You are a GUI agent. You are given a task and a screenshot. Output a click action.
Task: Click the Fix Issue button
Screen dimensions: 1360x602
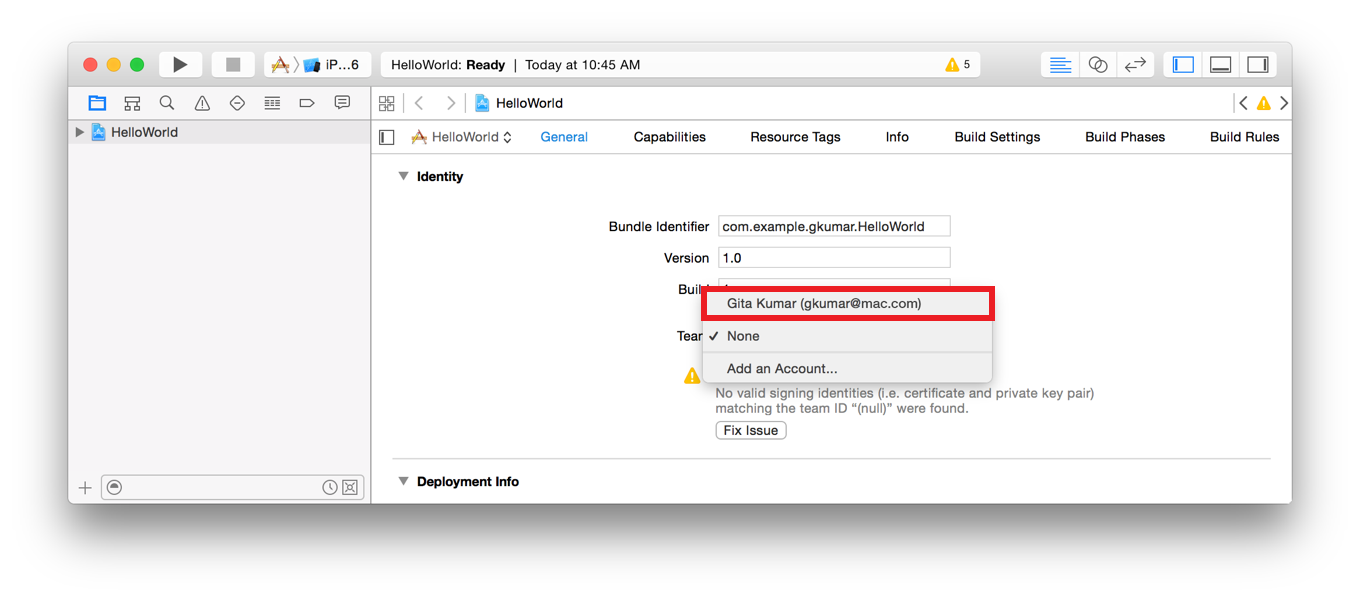(751, 430)
